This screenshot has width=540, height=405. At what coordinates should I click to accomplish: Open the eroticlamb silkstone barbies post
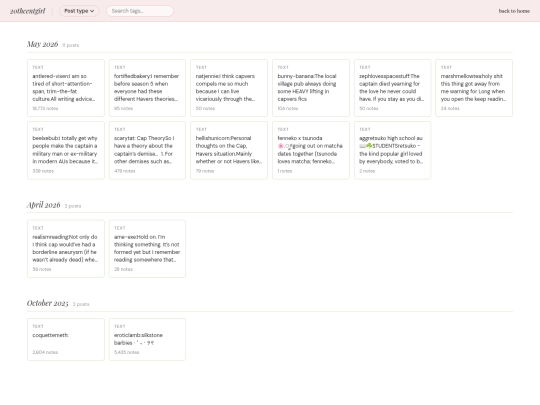[x=147, y=340]
